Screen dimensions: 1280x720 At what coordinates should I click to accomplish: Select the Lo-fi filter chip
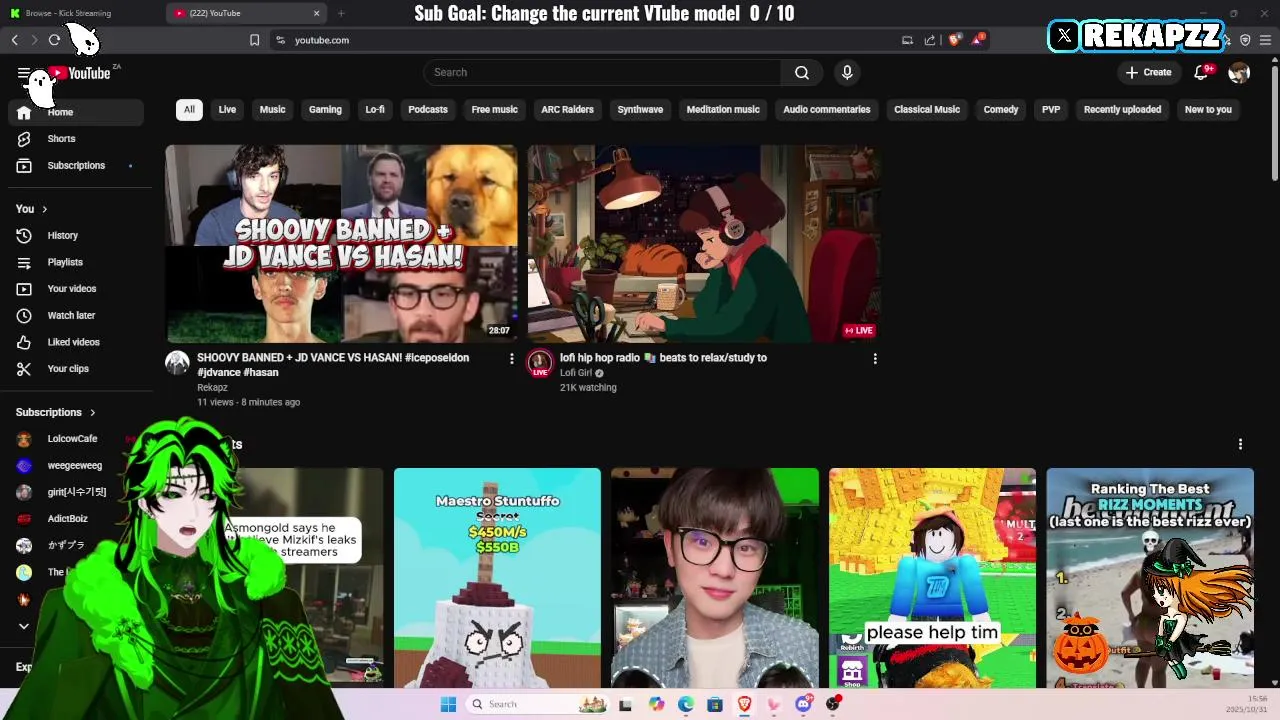[375, 109]
